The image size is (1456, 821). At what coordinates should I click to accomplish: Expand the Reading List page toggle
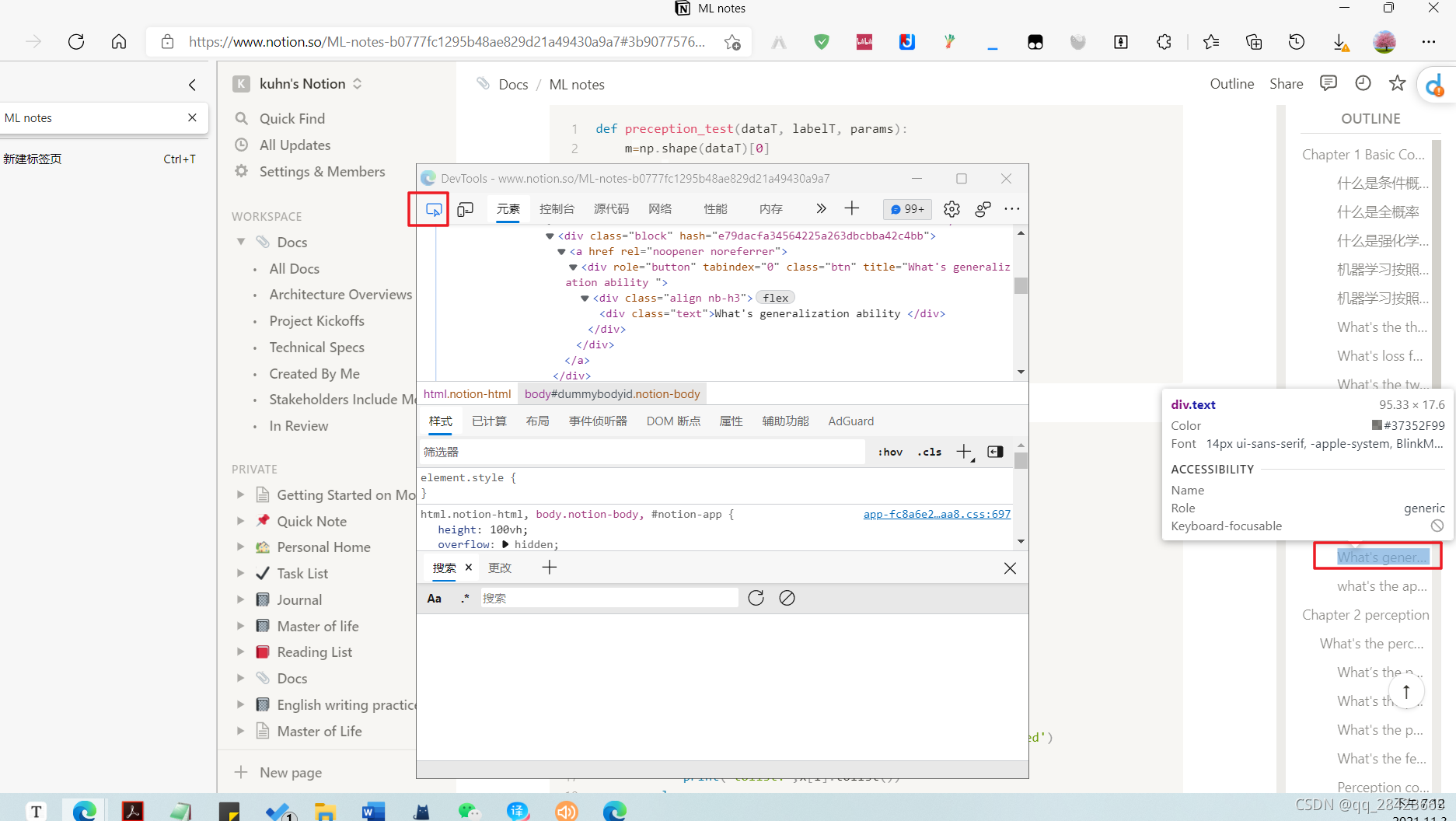coord(240,652)
